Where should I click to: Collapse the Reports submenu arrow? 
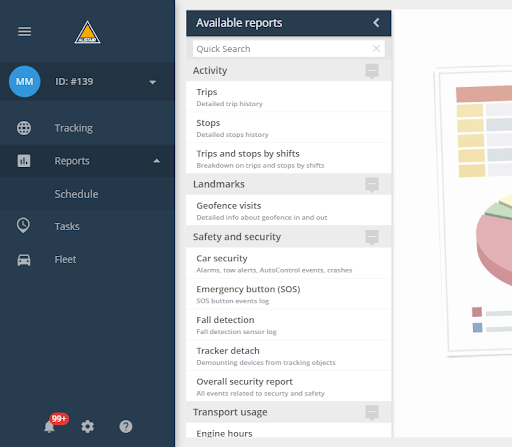156,161
